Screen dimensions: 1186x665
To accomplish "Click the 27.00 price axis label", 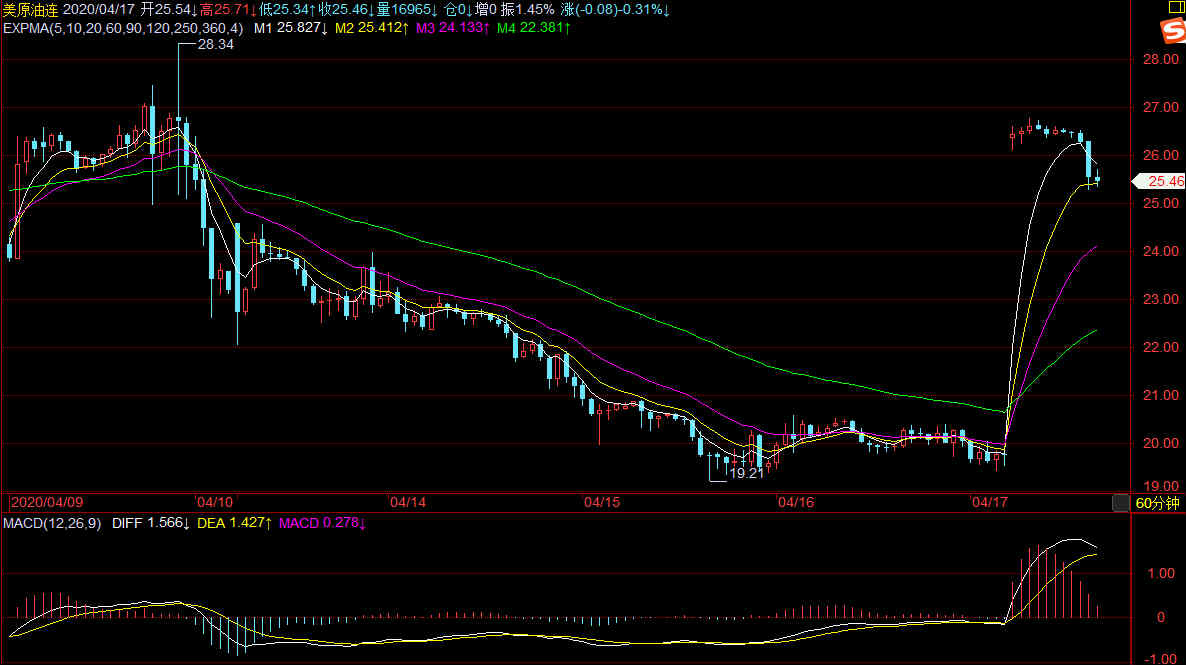I will pyautogui.click(x=1160, y=107).
